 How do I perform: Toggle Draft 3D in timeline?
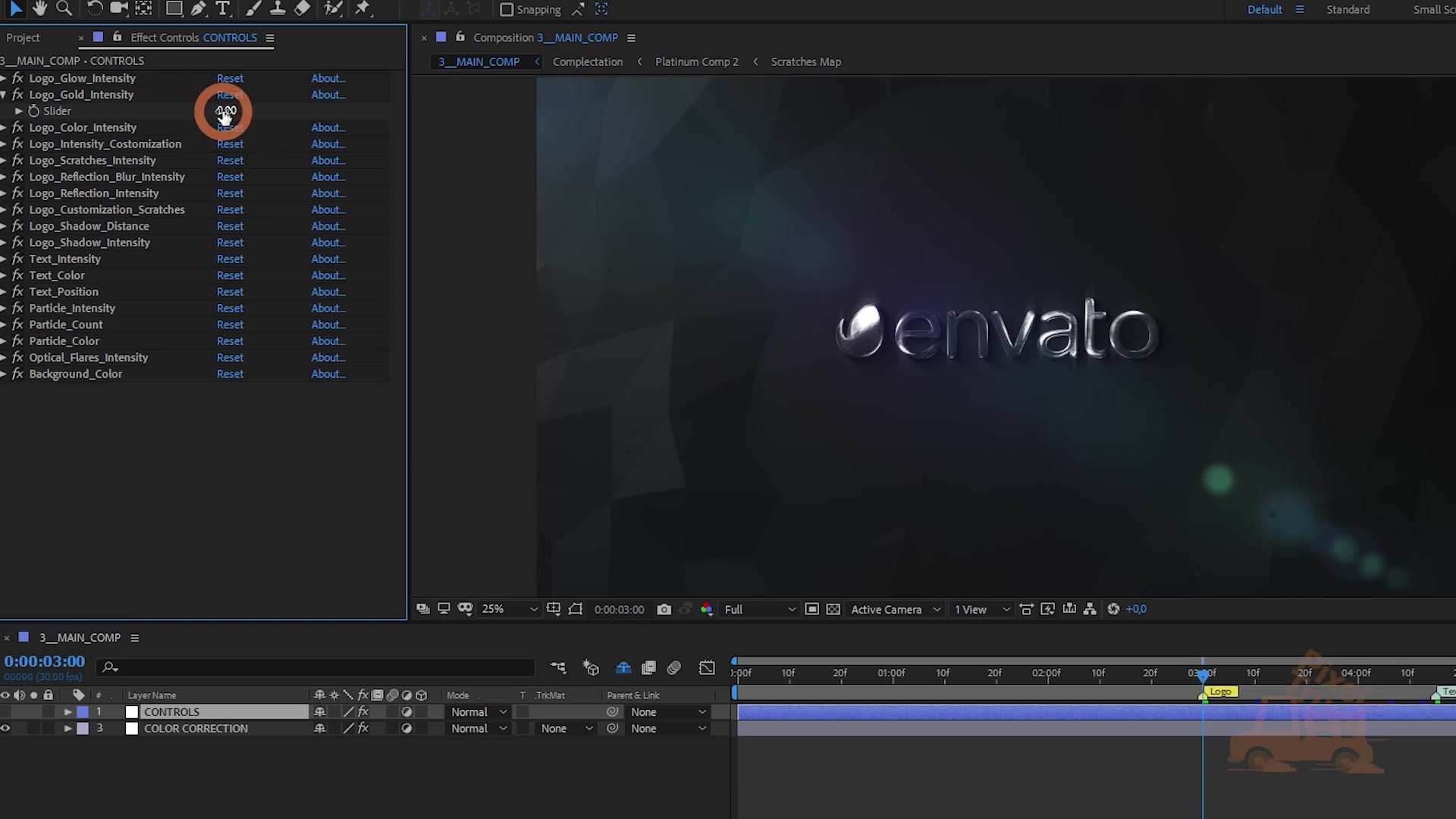[x=591, y=667]
